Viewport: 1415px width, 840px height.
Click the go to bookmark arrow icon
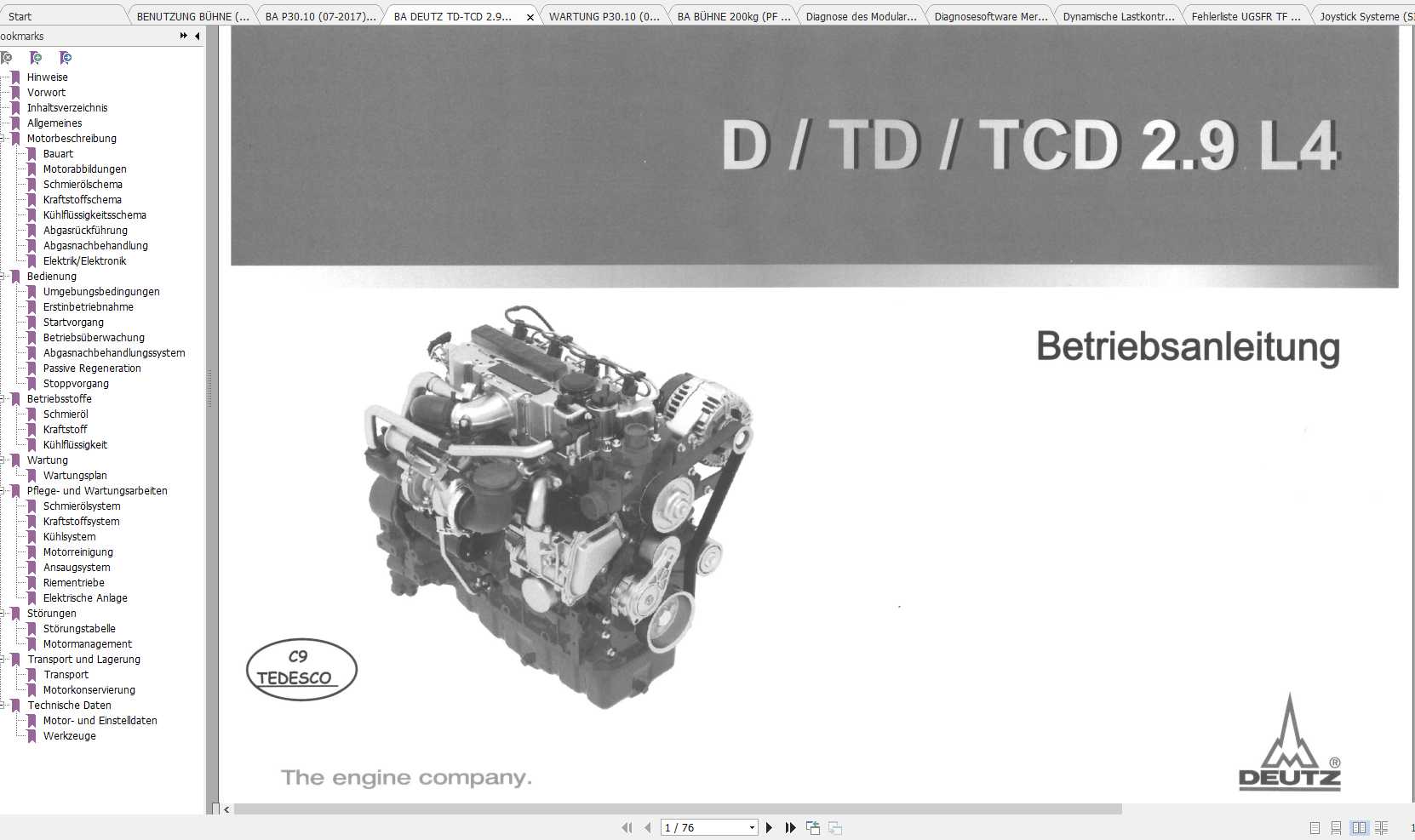66,58
